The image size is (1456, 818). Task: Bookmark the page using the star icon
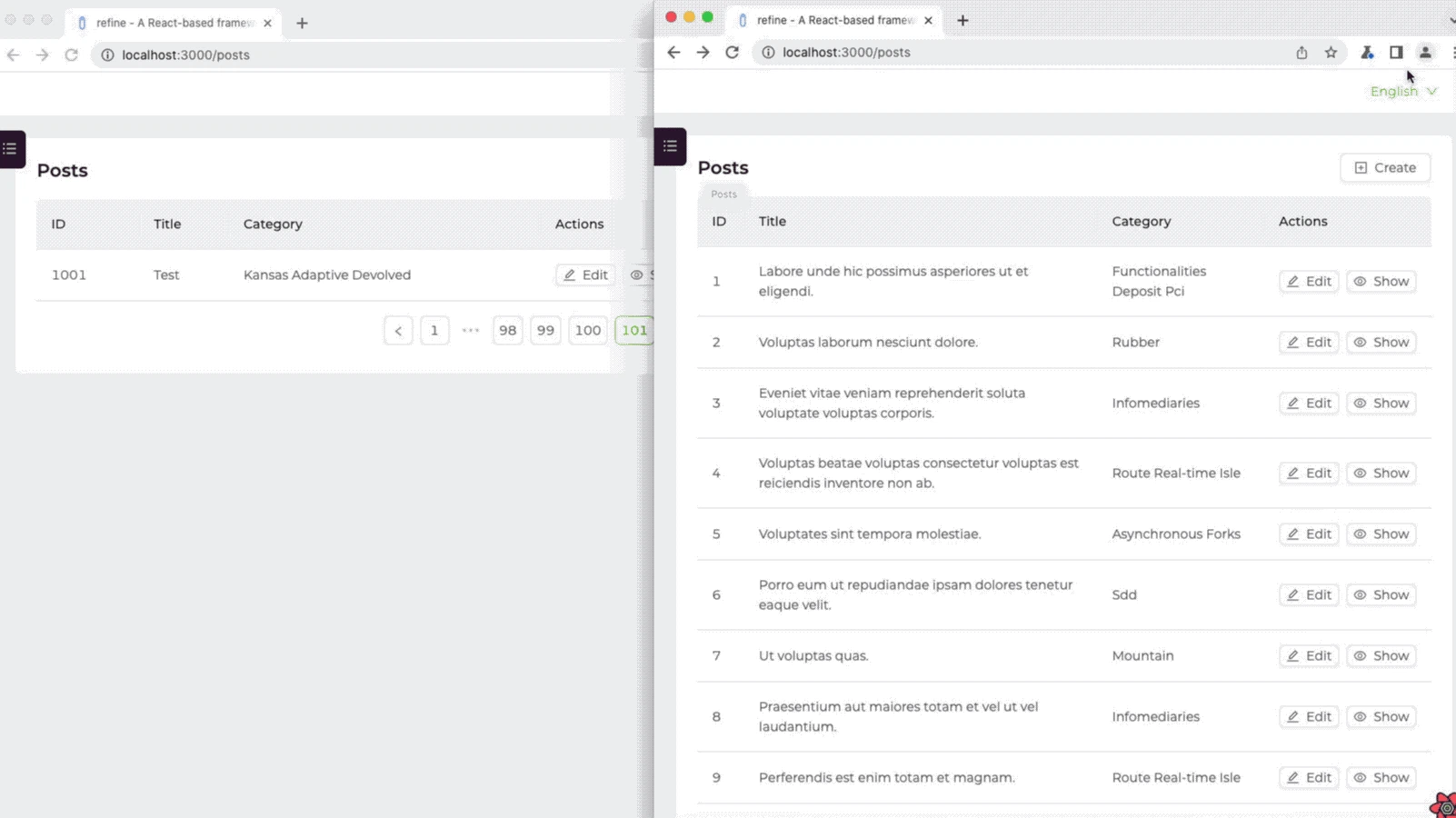point(1332,52)
